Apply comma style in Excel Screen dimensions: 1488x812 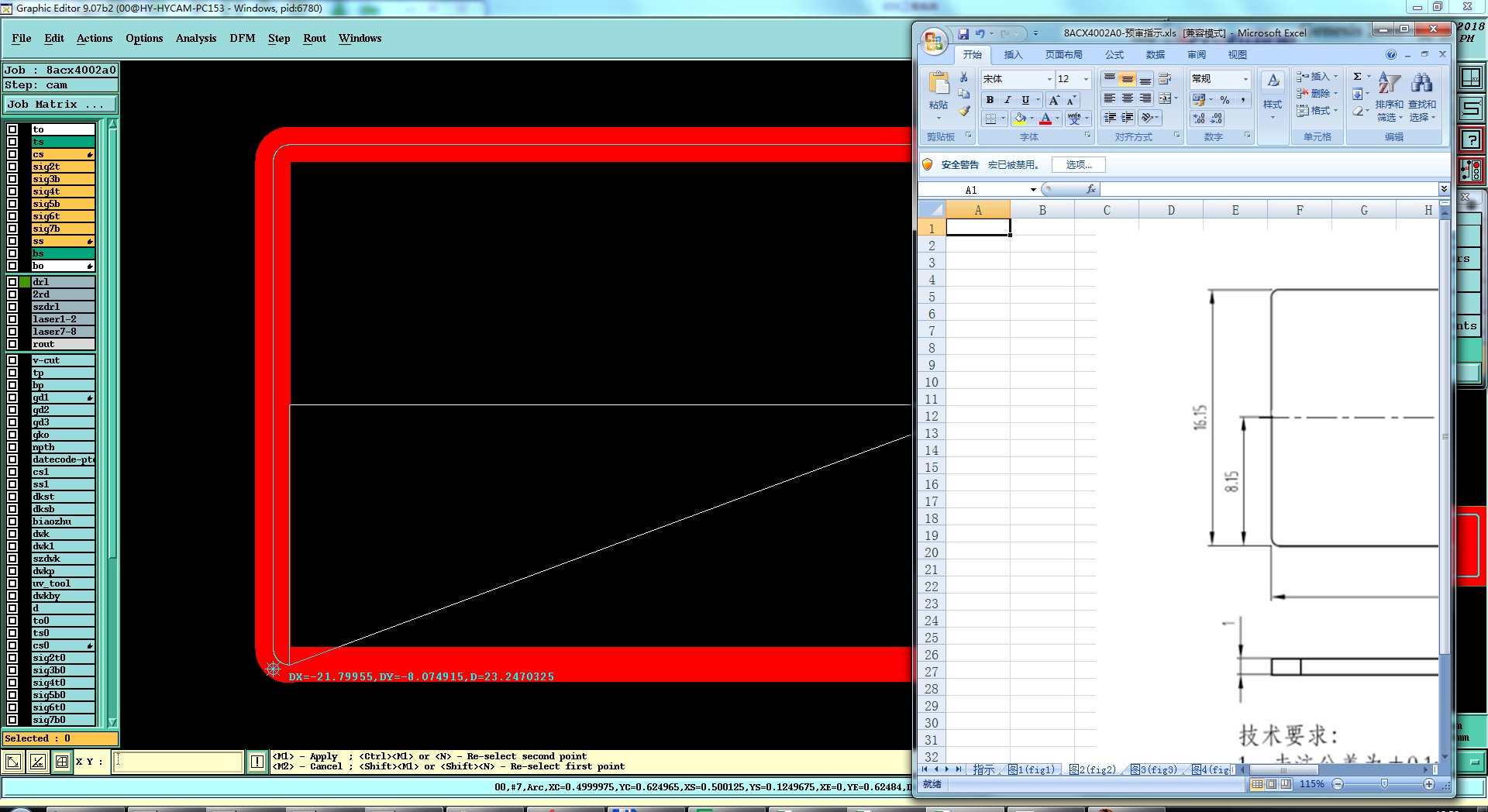(x=1242, y=100)
